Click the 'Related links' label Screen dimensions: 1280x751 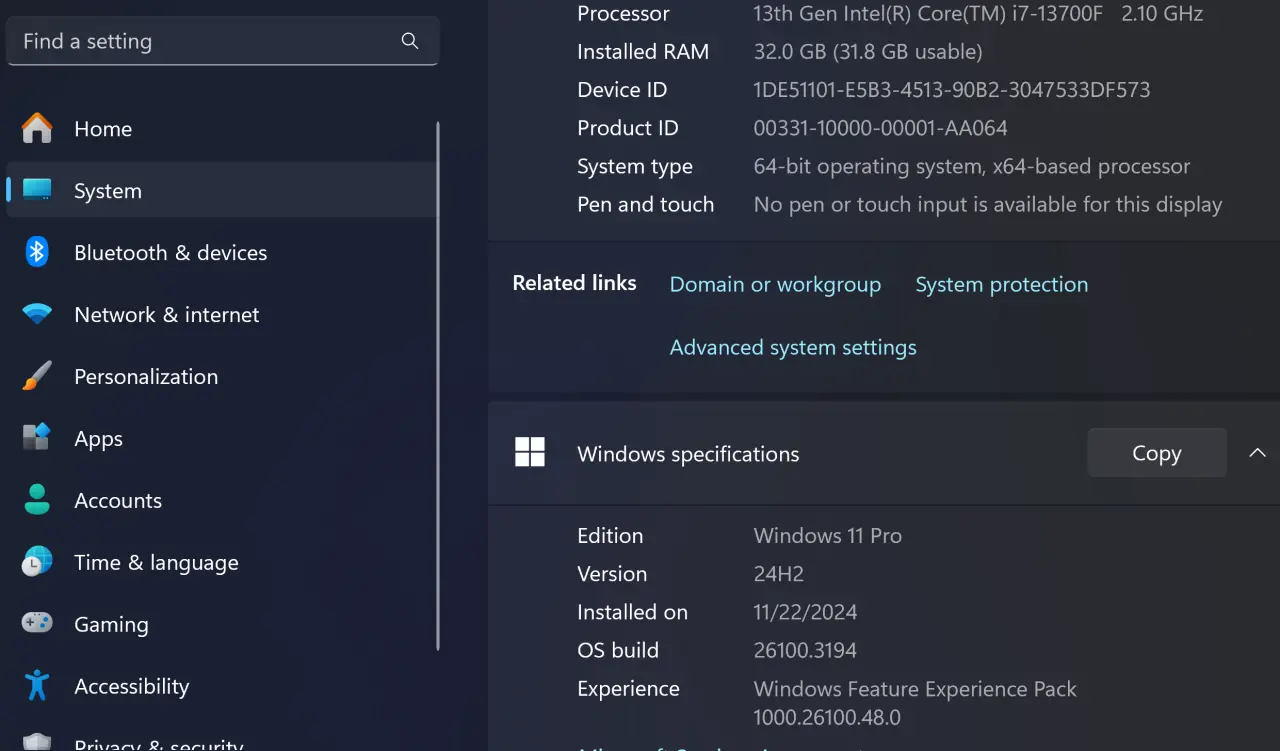pos(574,283)
